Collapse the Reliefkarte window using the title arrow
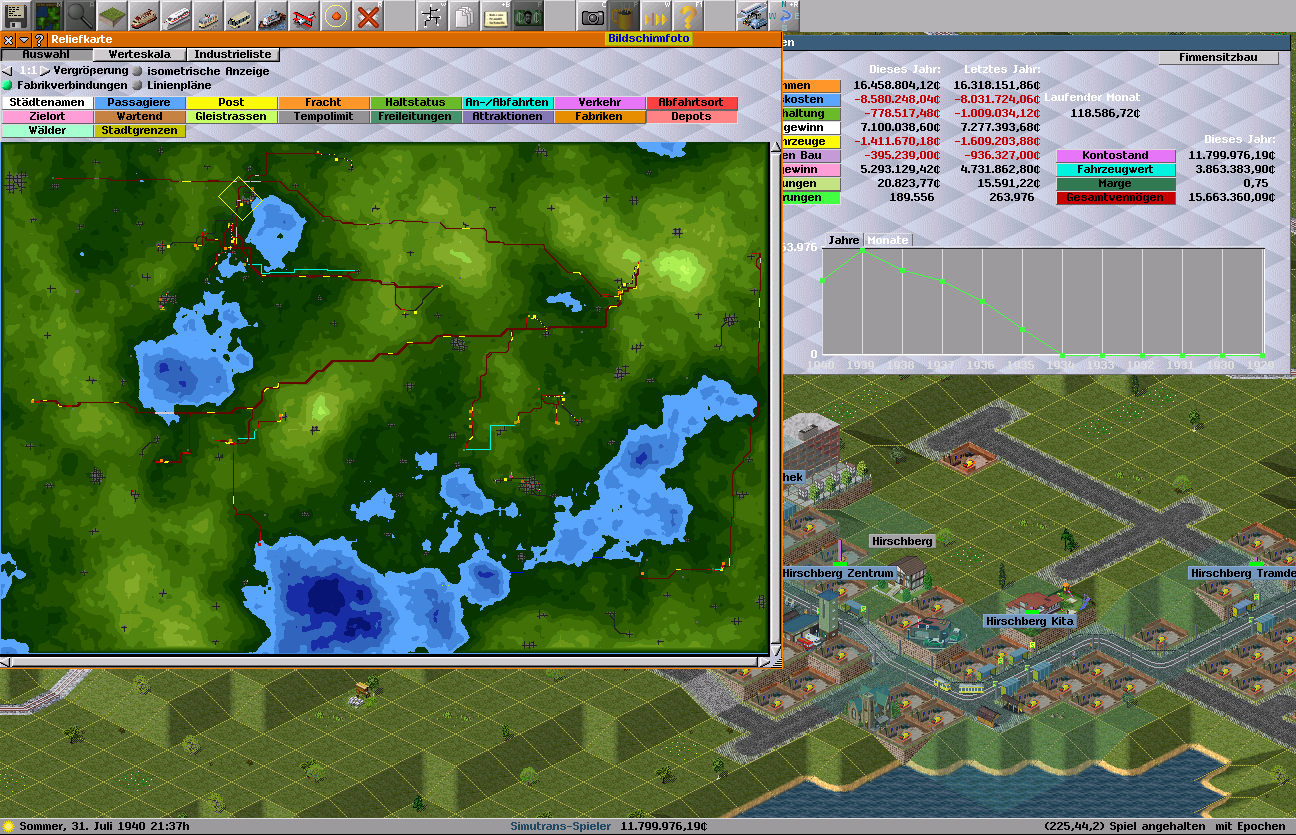This screenshot has height=835, width=1296. tap(24, 39)
